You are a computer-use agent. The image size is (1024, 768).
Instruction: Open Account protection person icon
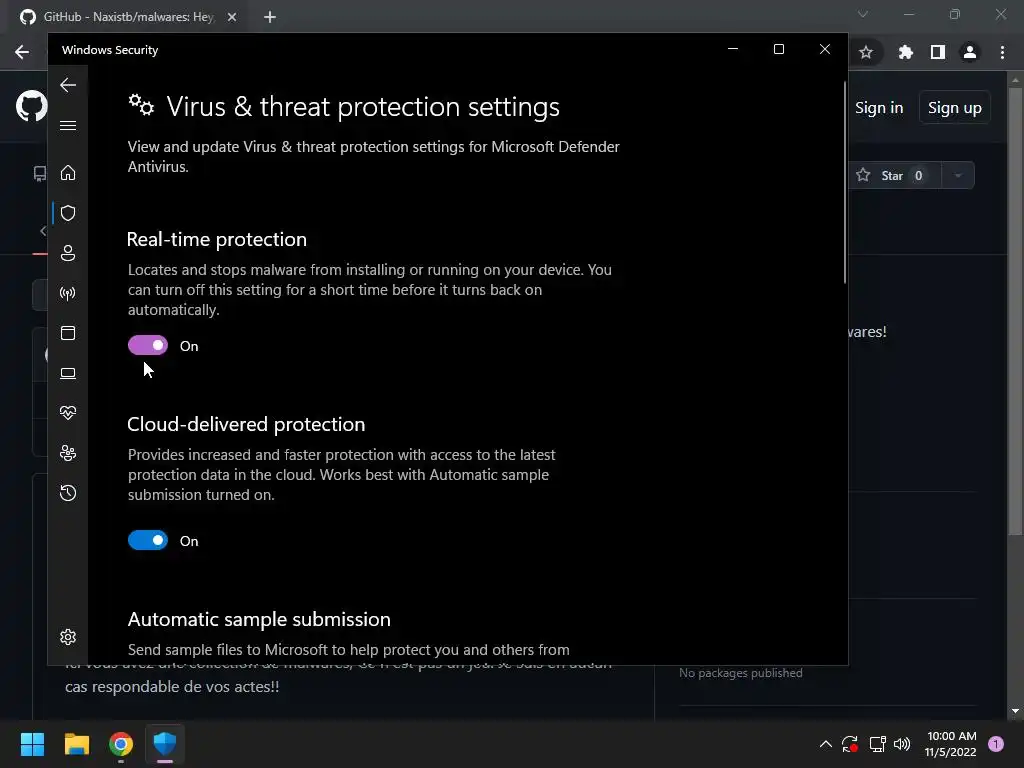click(x=68, y=253)
